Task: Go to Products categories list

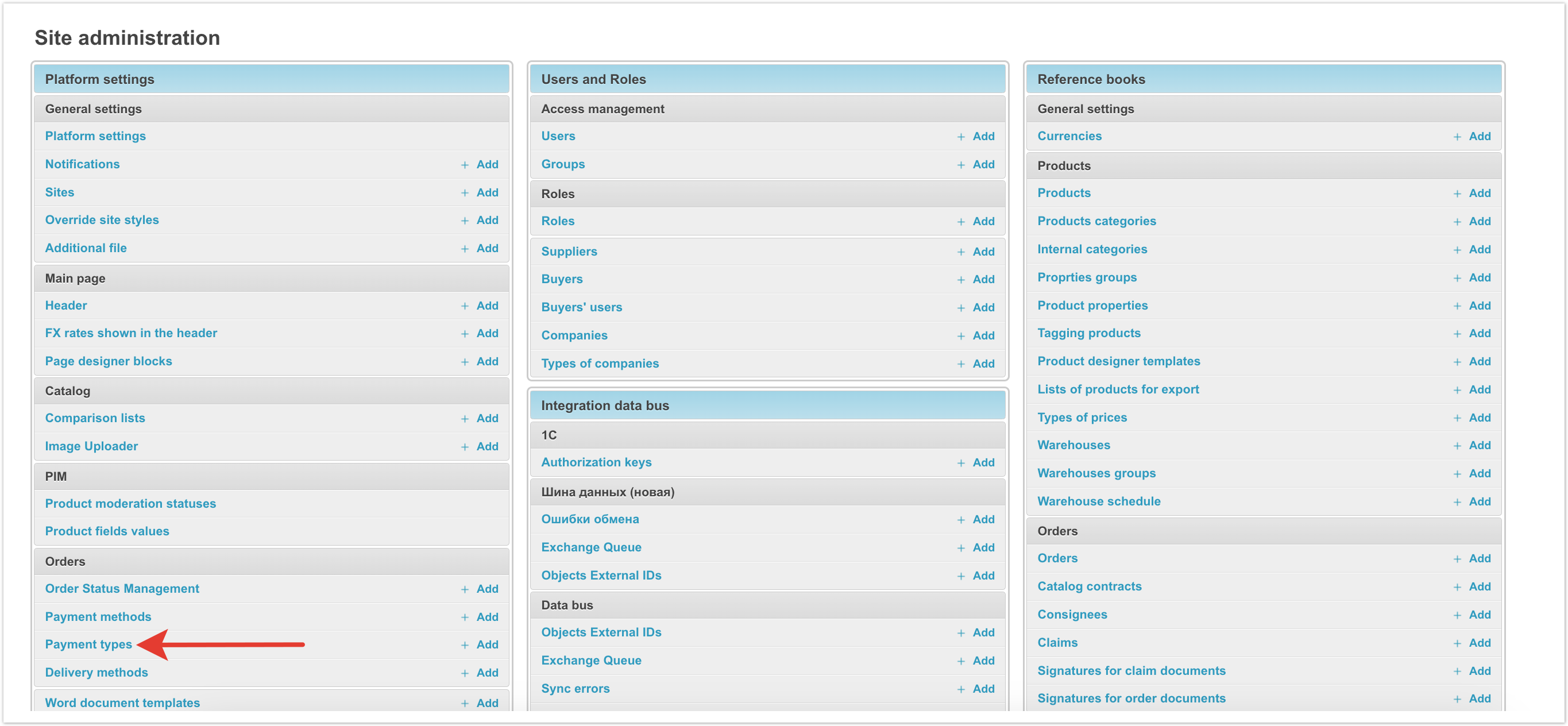Action: [x=1096, y=222]
